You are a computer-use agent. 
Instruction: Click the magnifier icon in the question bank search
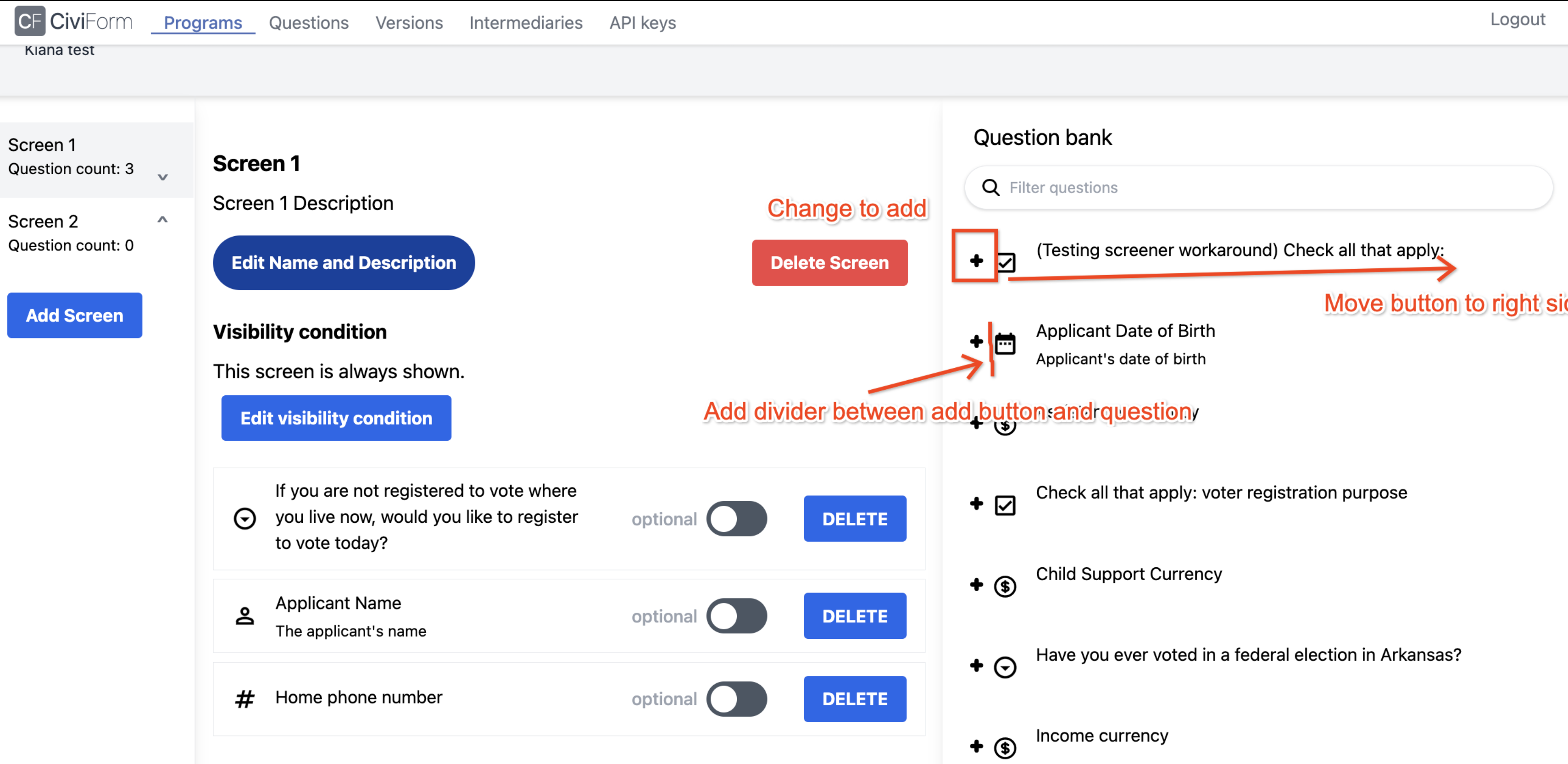991,188
